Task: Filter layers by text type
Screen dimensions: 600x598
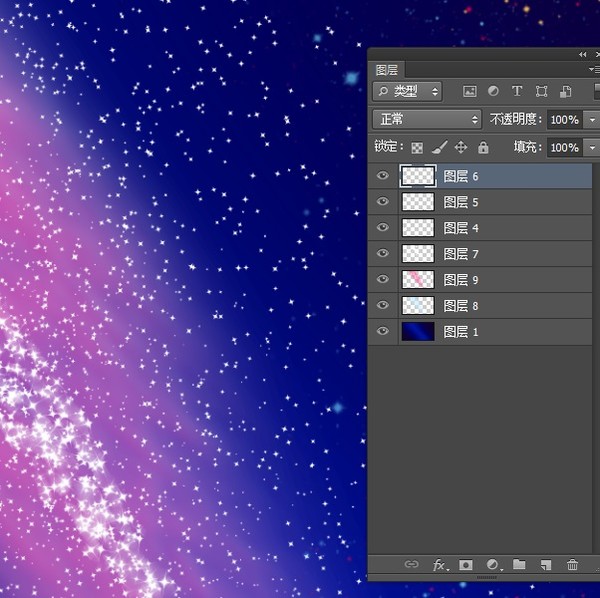Action: pos(517,91)
